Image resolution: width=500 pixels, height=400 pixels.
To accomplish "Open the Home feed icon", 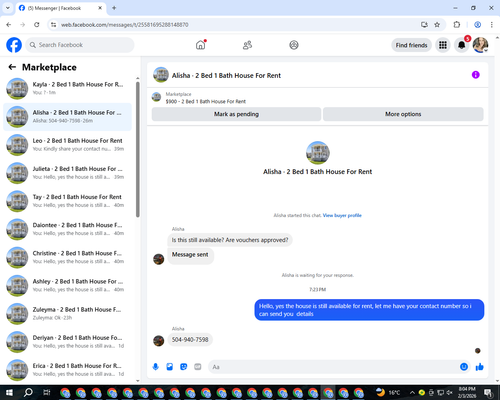I will tap(201, 45).
